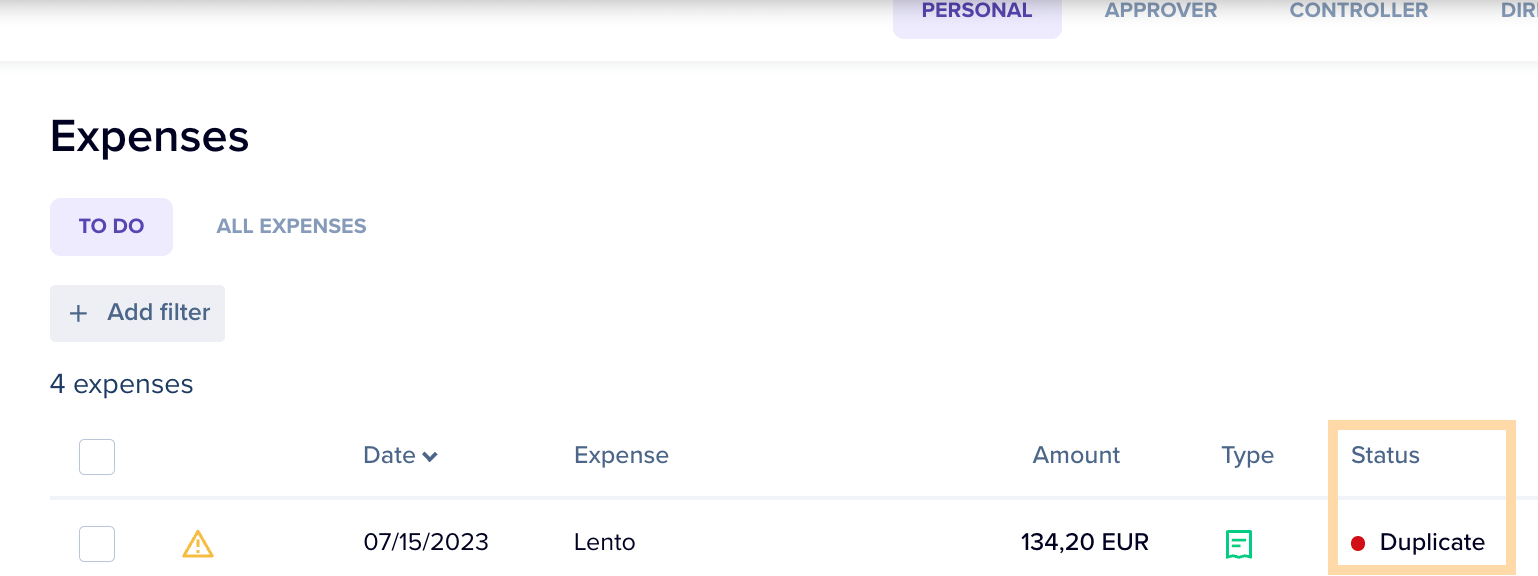This screenshot has height=576, width=1538.
Task: Click the Status column header
Action: [x=1385, y=456]
